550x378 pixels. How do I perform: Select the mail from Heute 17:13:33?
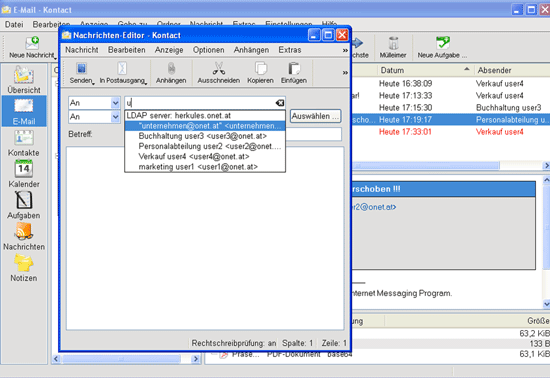point(450,96)
